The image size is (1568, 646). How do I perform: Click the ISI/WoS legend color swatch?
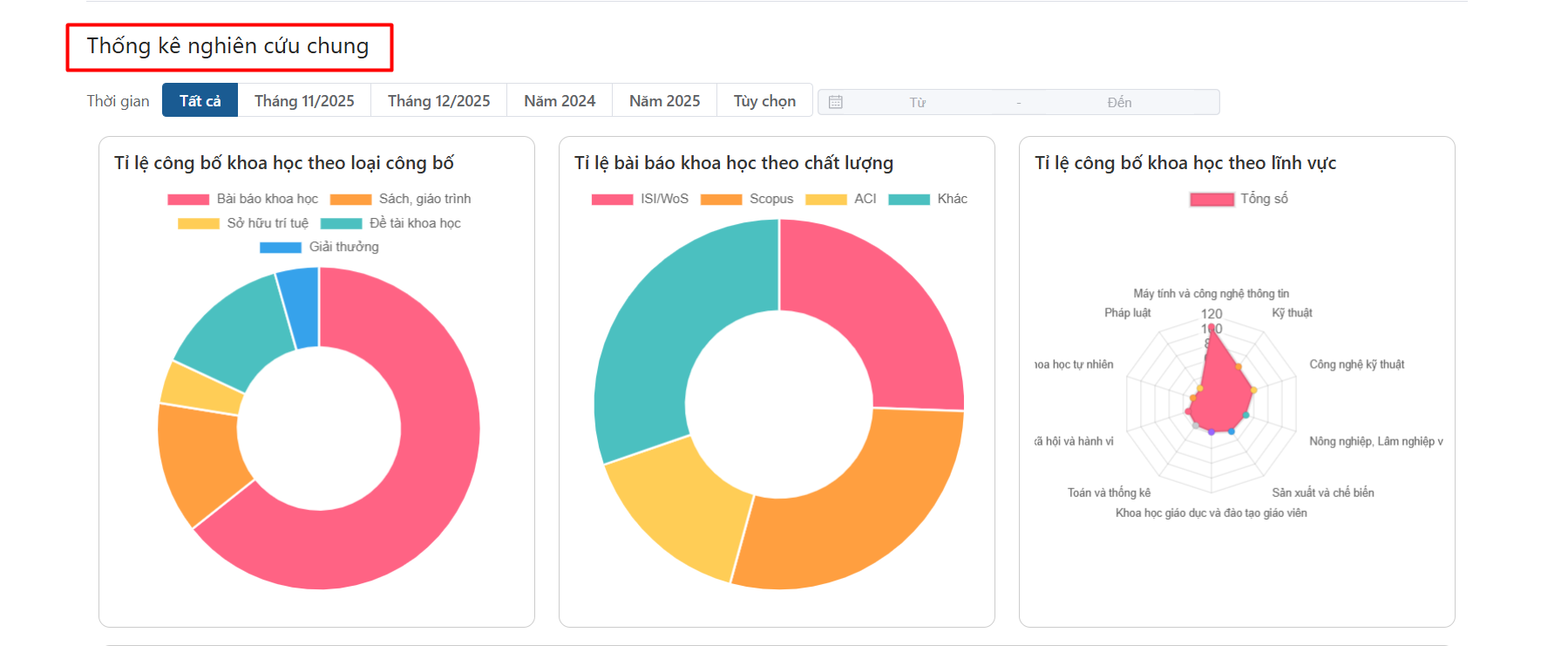coord(612,200)
